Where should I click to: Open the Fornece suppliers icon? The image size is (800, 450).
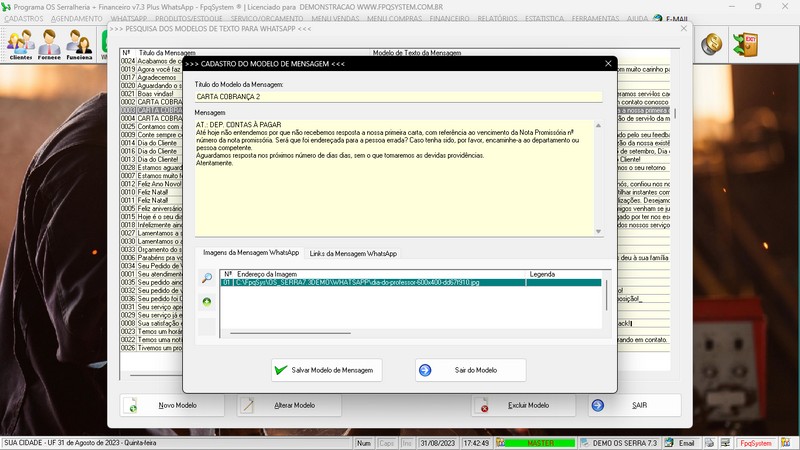tap(49, 44)
